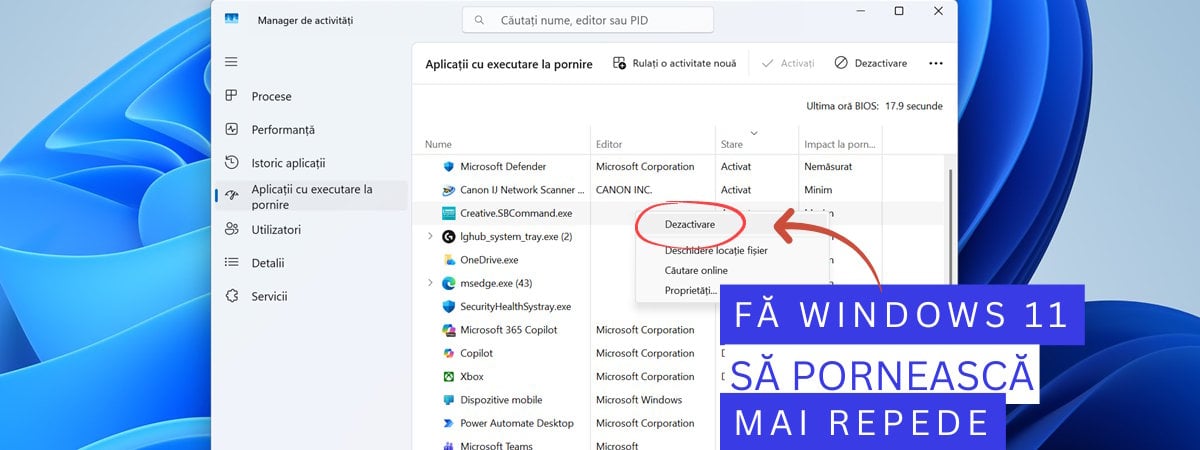Click the Activați button
The width and height of the screenshot is (1200, 450).
click(787, 63)
